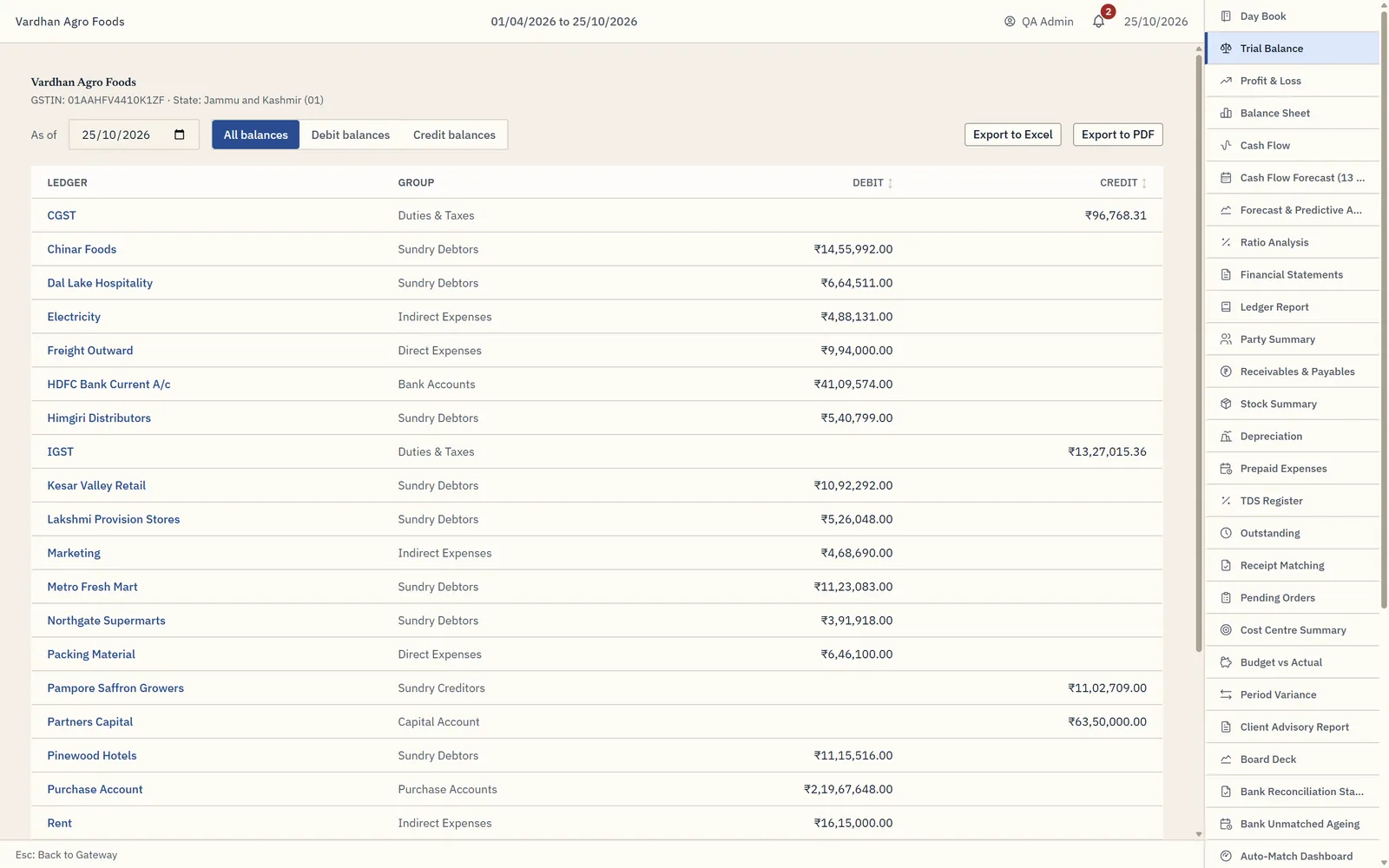Open Trial Balance in sidebar
This screenshot has height=868, width=1389.
point(1292,49)
